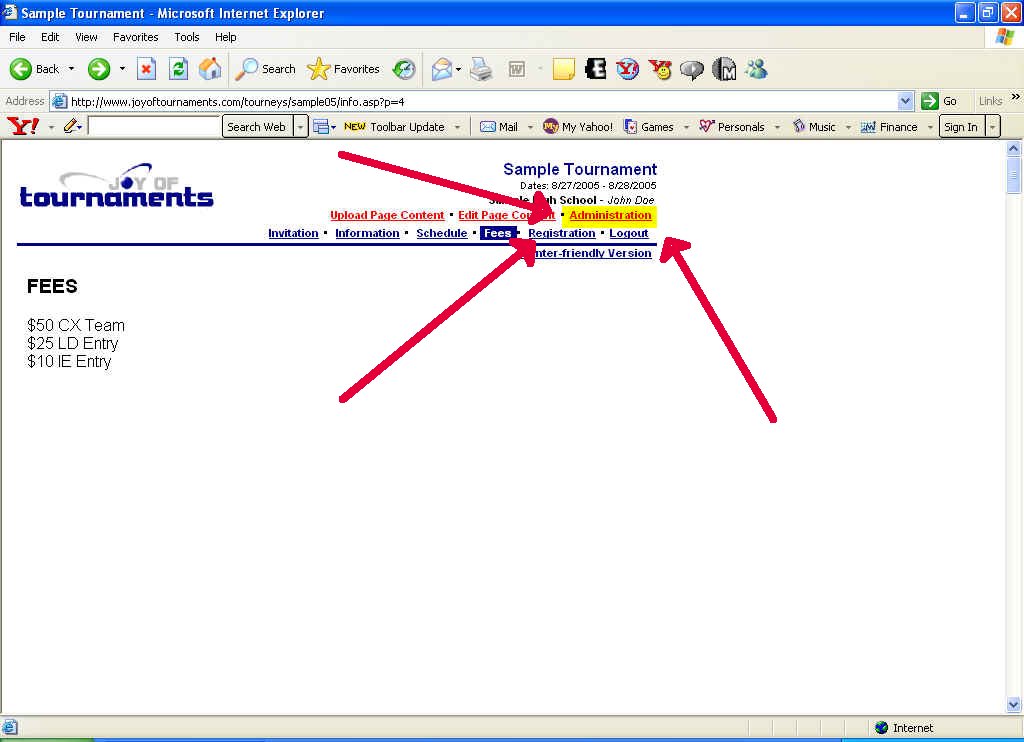Image resolution: width=1024 pixels, height=742 pixels.
Task: Click the Go button beside address bar
Action: 940,101
